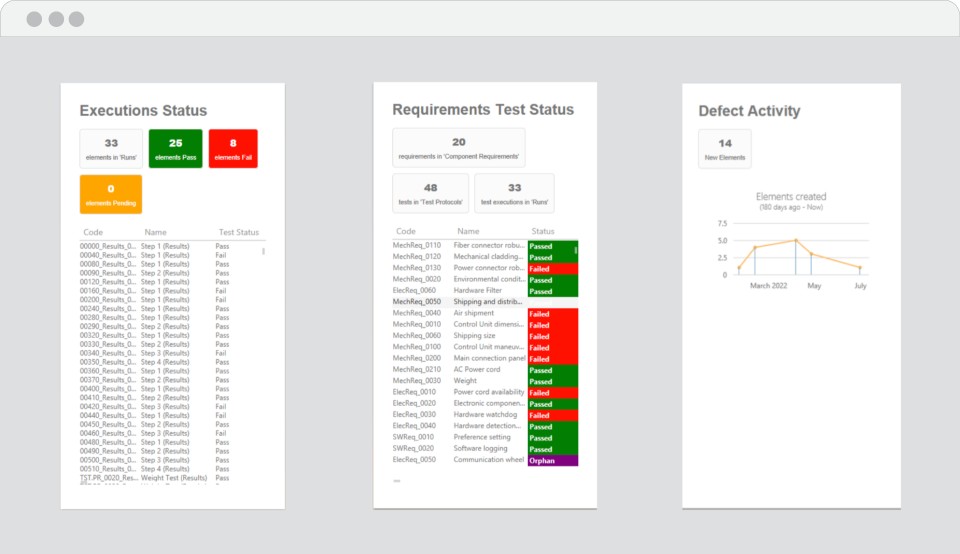Select the 00420_Results_0... execution row
960x554 pixels.
pos(171,406)
